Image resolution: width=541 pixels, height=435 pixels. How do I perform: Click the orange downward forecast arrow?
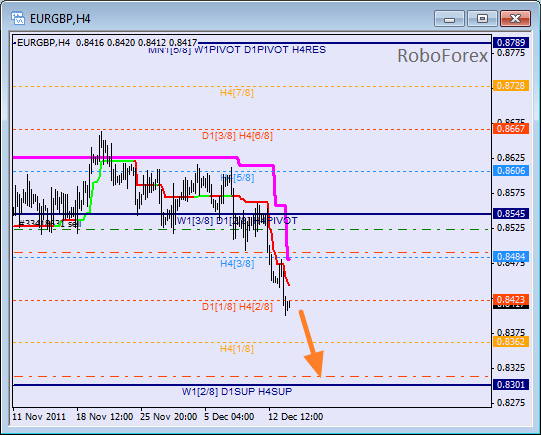pos(312,344)
